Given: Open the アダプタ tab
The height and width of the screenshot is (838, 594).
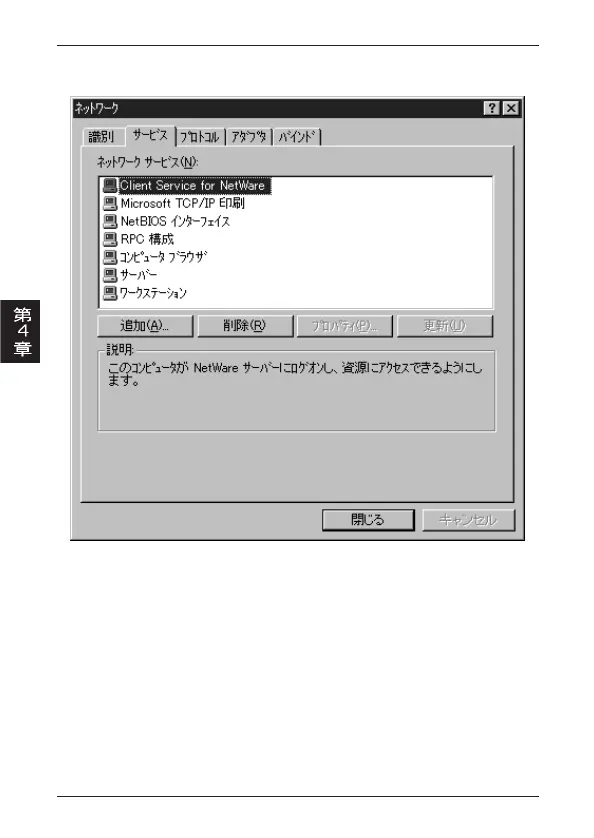Looking at the screenshot, I should tap(249, 137).
